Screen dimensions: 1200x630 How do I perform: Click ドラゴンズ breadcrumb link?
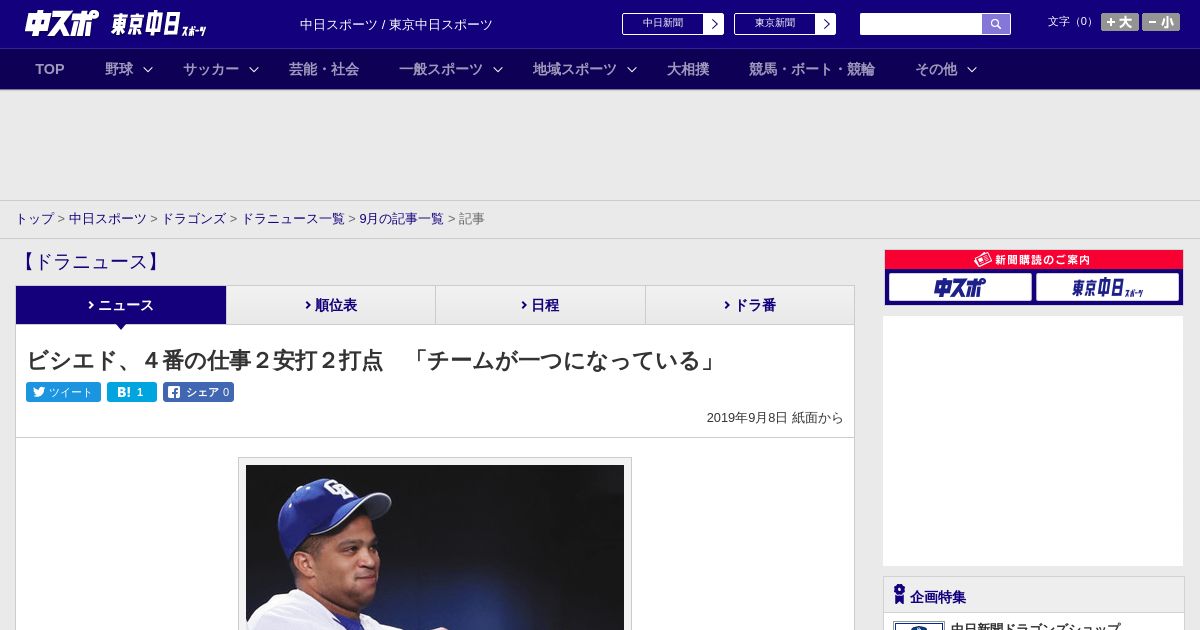coord(194,219)
